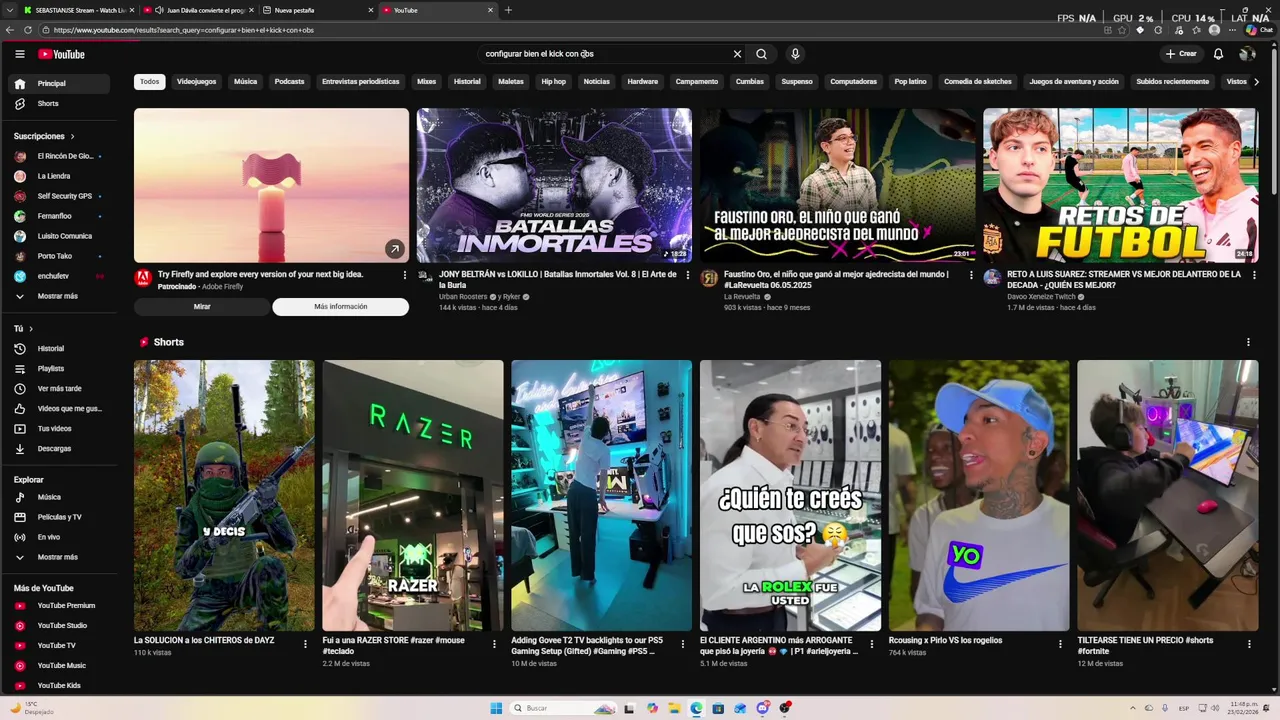Open Fernanfloo channel subscription
The image size is (1280, 720).
61,217
